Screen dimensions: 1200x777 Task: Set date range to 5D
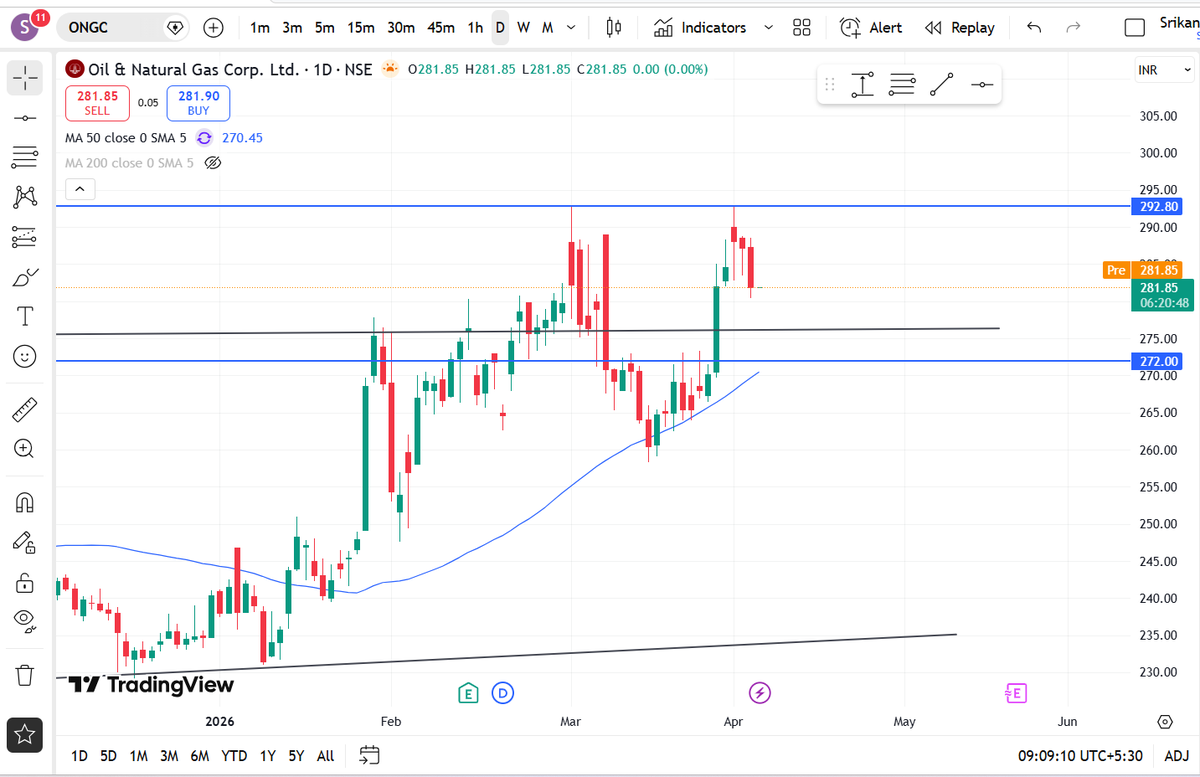click(108, 756)
